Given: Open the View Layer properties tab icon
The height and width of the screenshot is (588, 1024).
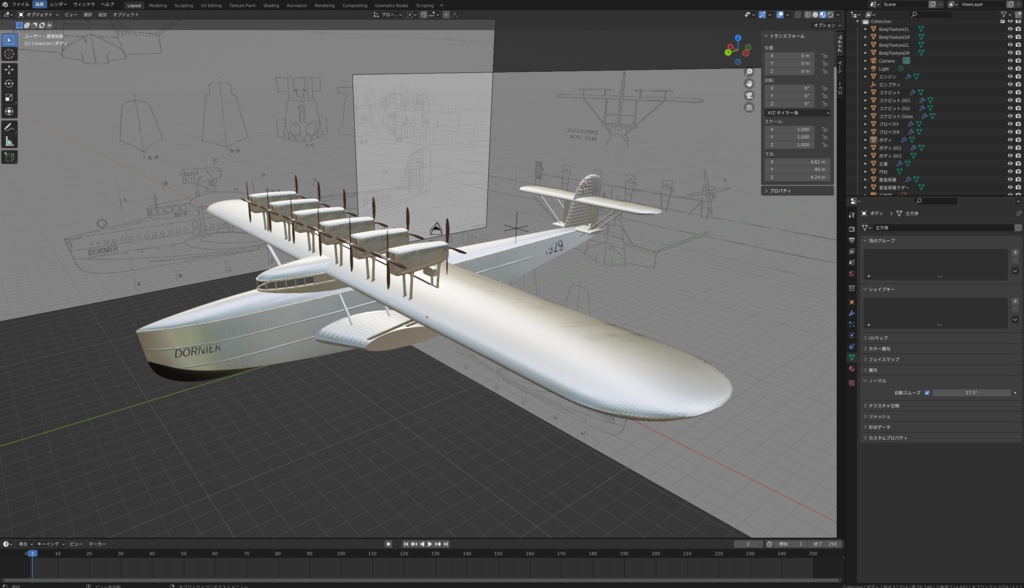Looking at the screenshot, I should (852, 251).
